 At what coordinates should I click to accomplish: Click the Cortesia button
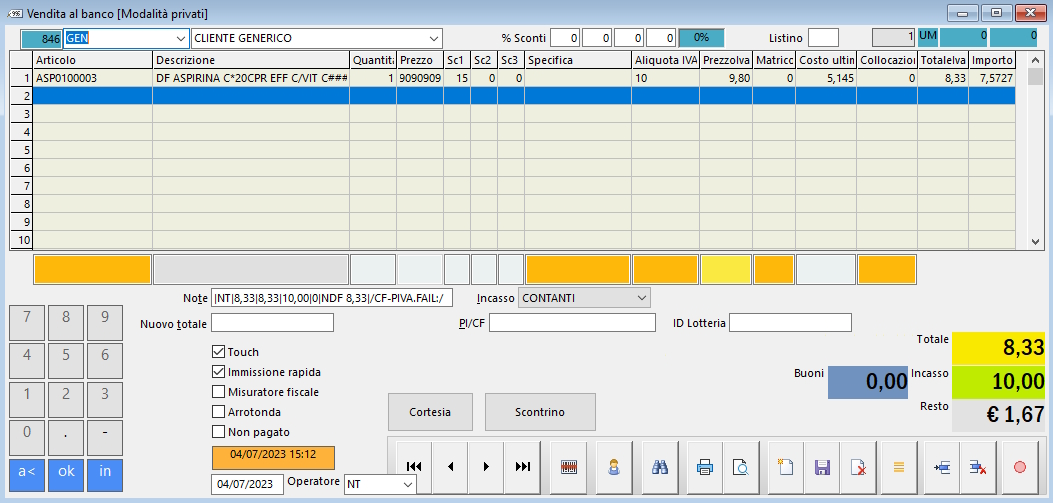pos(430,412)
